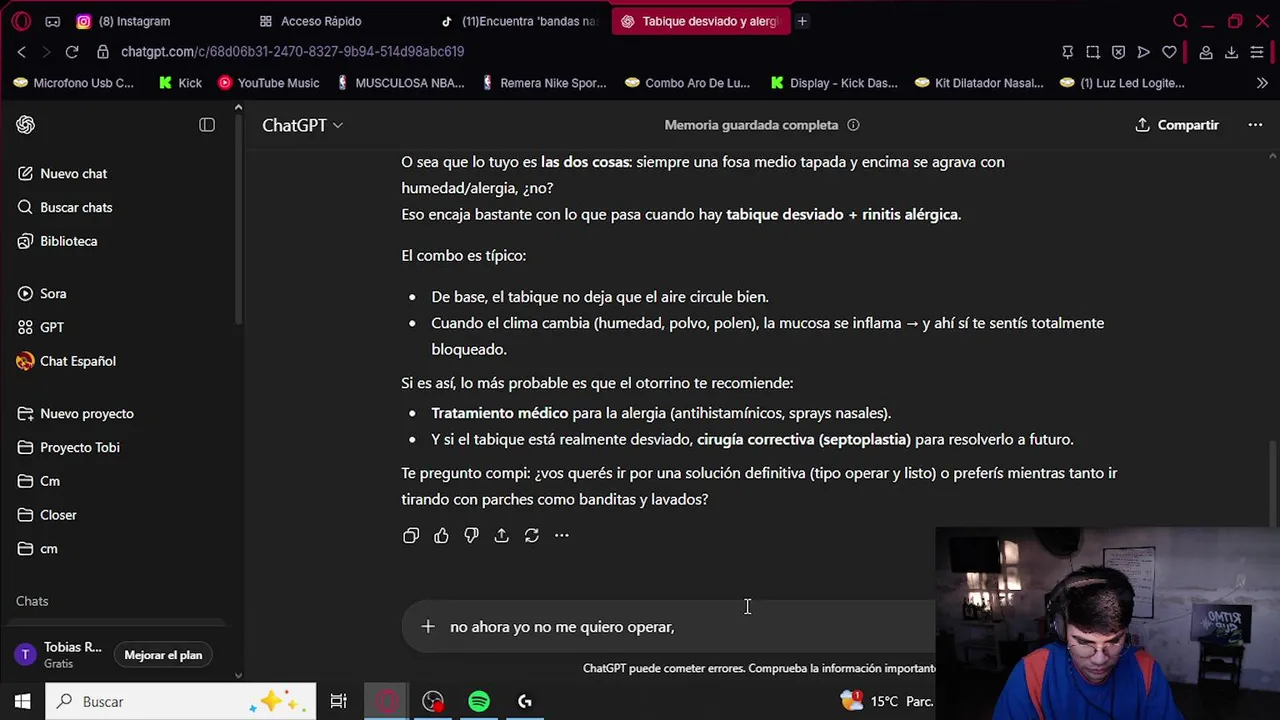This screenshot has width=1280, height=720.
Task: Click the Memoria guardada completa info icon
Action: tap(853, 125)
